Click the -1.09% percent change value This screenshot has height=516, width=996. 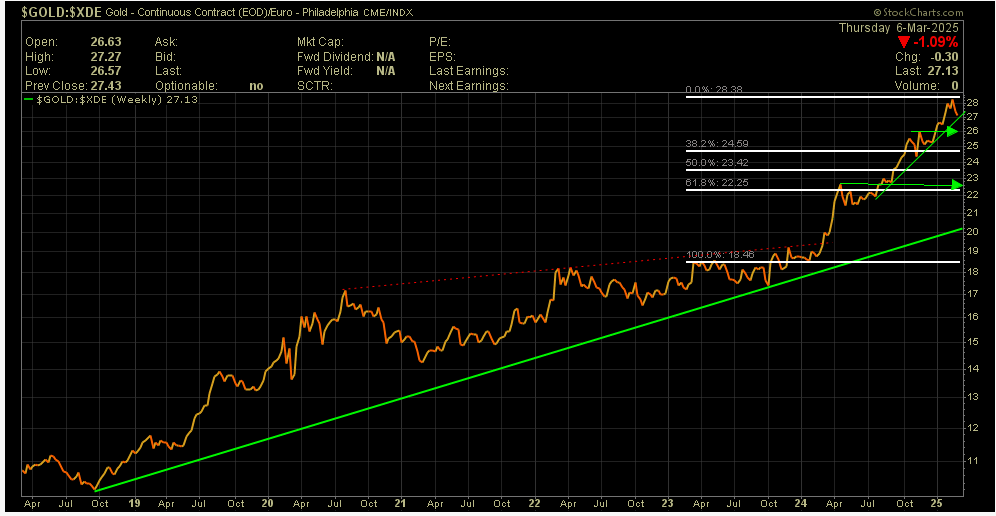(936, 43)
